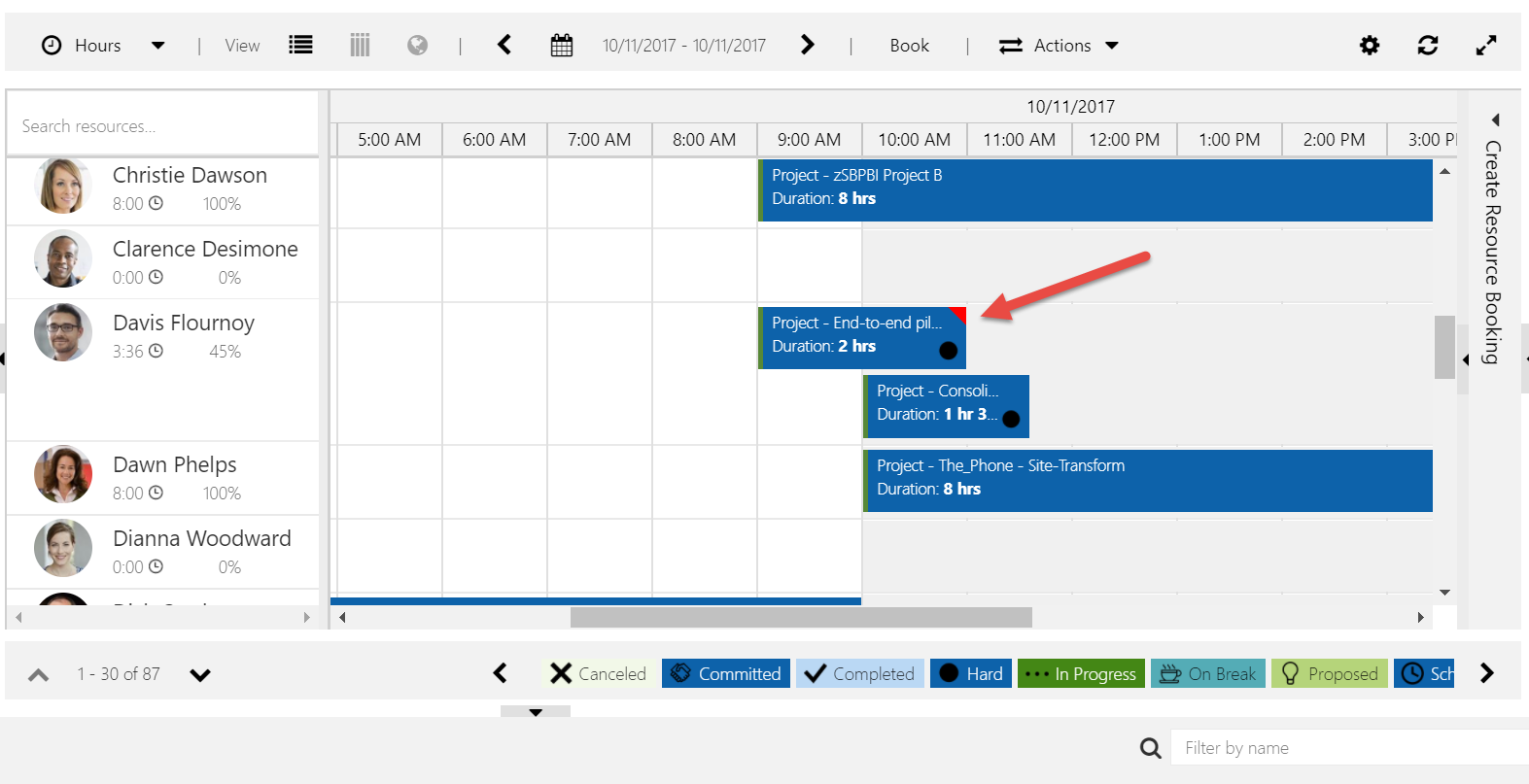Click the clock icon next to Davis Flournoy's 3:36

tap(156, 351)
